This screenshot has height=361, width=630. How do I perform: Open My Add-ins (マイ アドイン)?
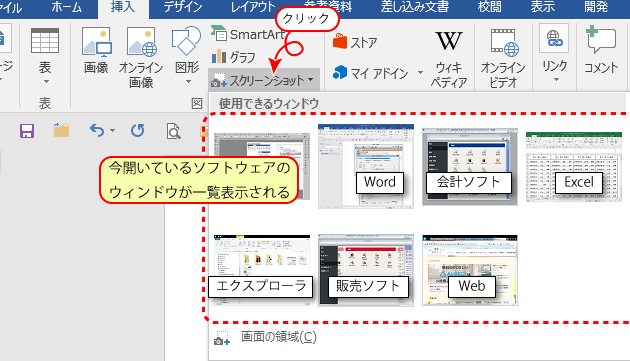tap(371, 73)
